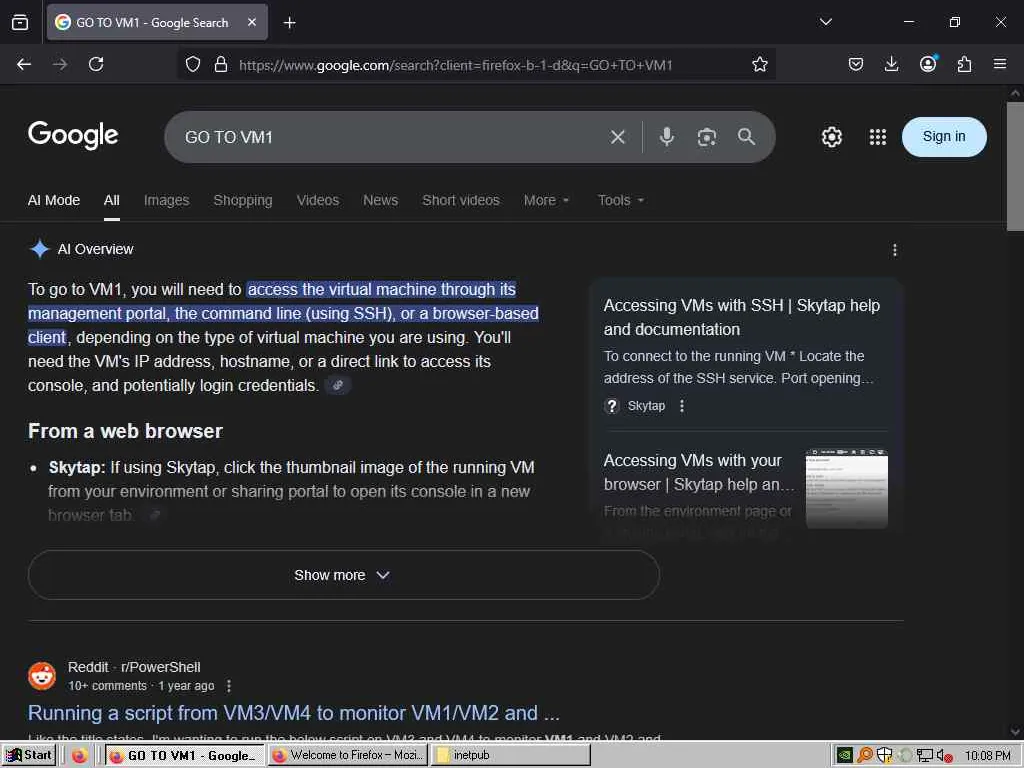The image size is (1024, 768).
Task: Open extensions puzzle icon
Action: (964, 64)
